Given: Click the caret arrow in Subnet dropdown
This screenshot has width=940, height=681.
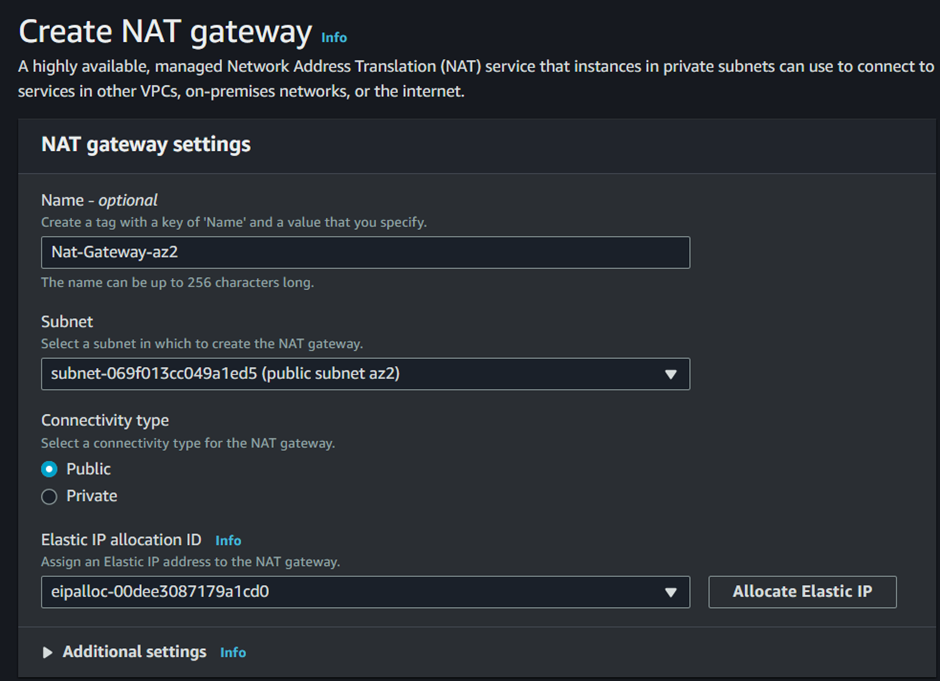Looking at the screenshot, I should [x=670, y=375].
